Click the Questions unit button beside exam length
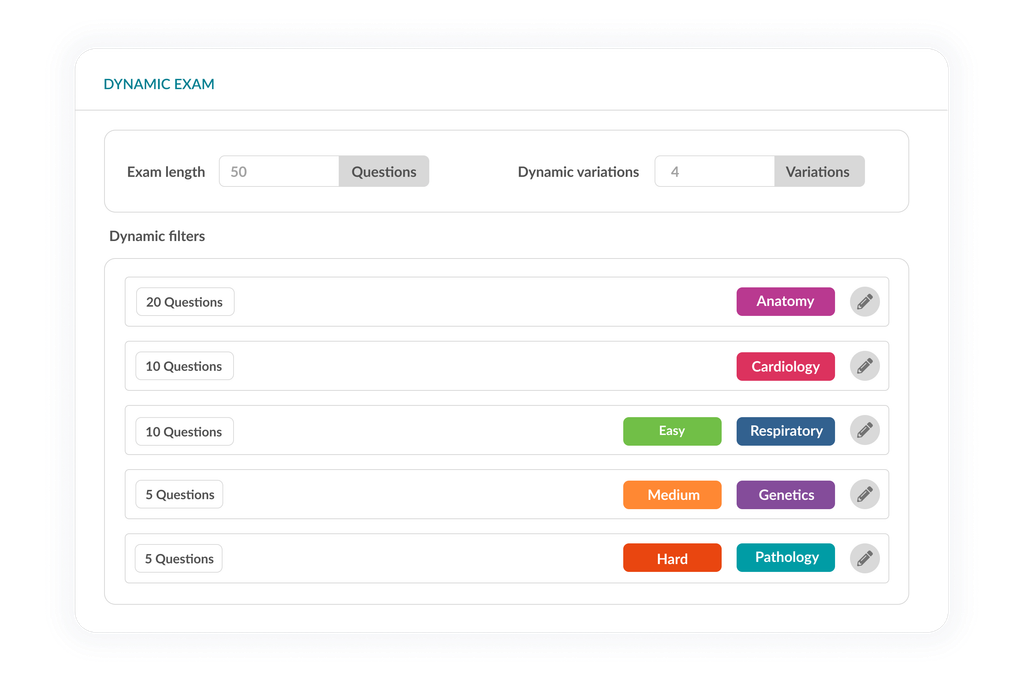The width and height of the screenshot is (1024, 682). pyautogui.click(x=384, y=171)
